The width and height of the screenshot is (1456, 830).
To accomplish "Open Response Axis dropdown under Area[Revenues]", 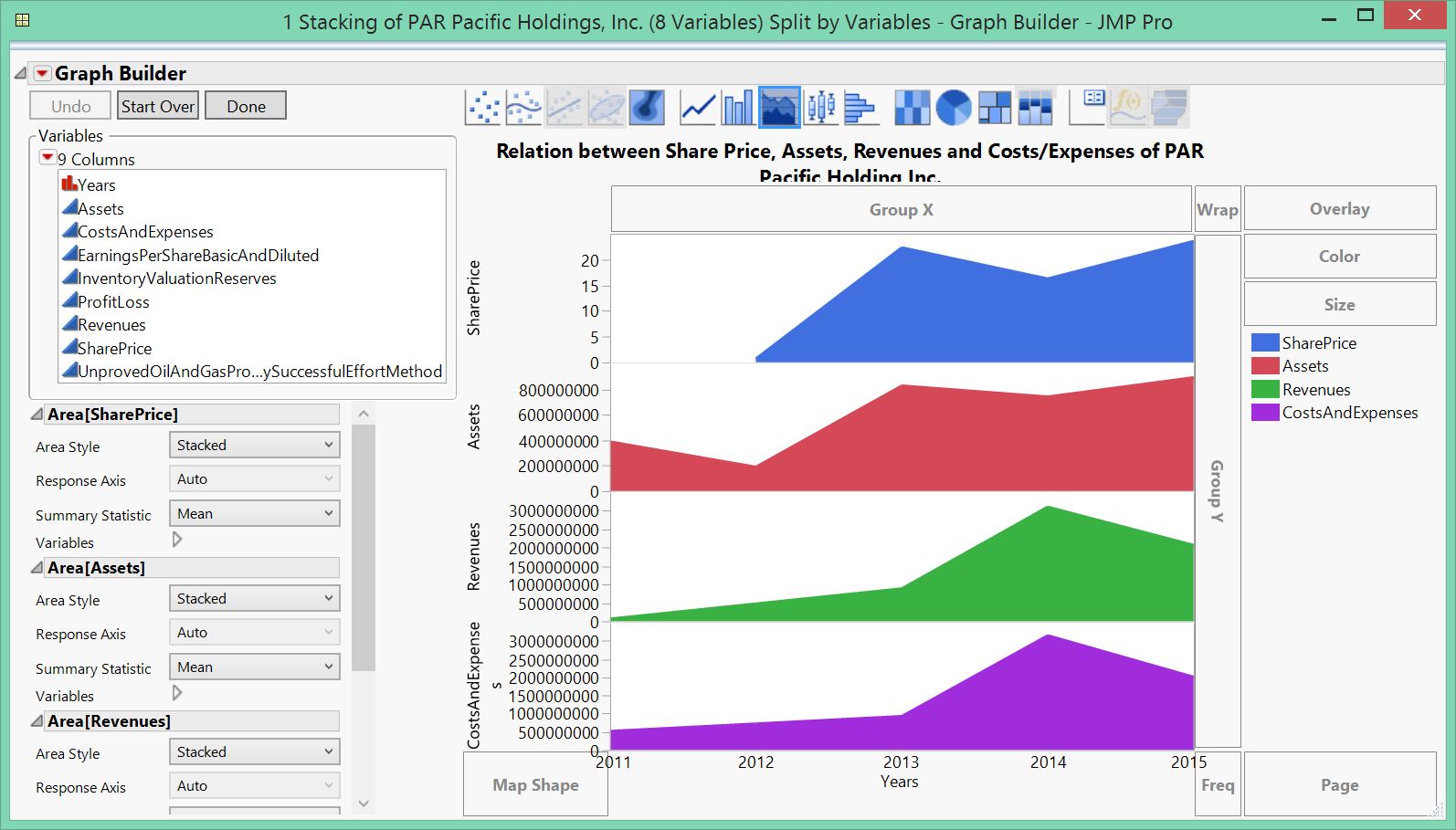I will (x=255, y=785).
